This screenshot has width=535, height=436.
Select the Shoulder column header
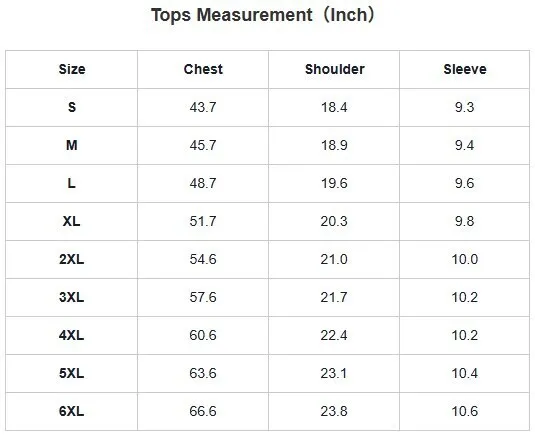pyautogui.click(x=334, y=69)
